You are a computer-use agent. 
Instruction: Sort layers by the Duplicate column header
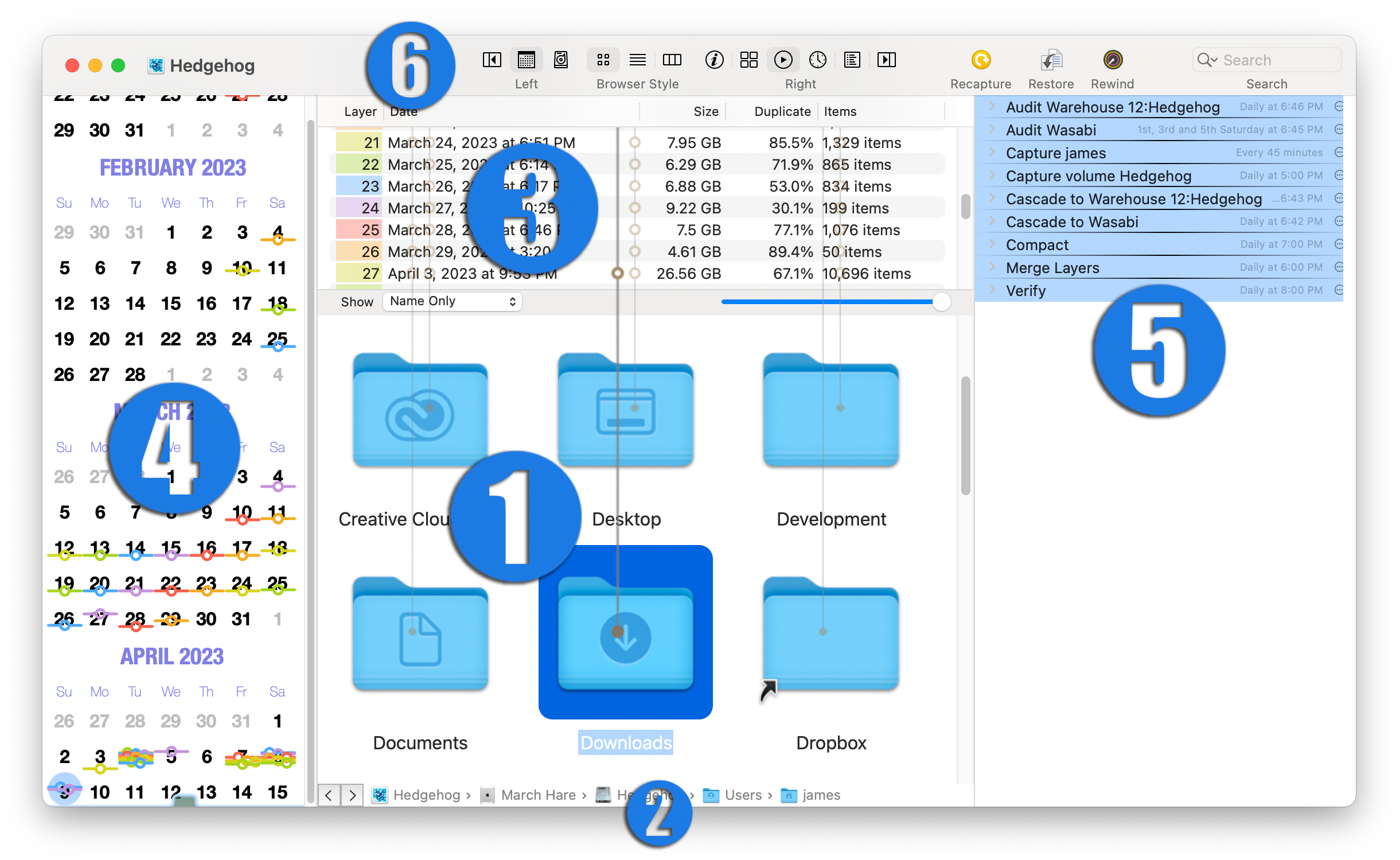tap(782, 111)
